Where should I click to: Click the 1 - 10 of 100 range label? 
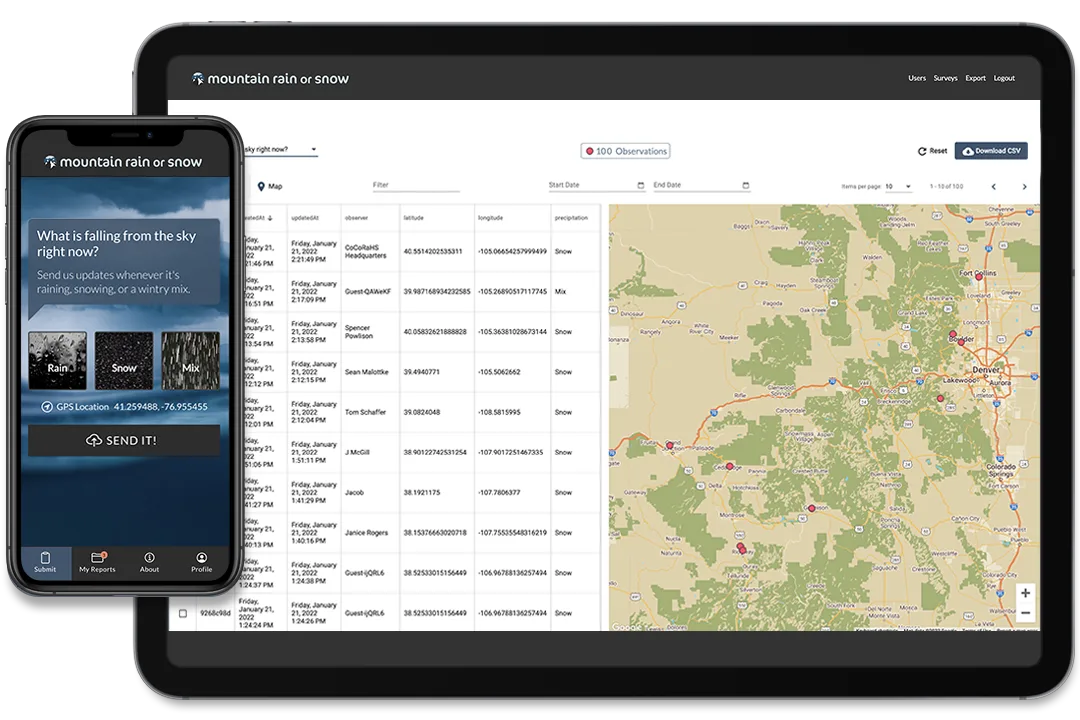946,187
